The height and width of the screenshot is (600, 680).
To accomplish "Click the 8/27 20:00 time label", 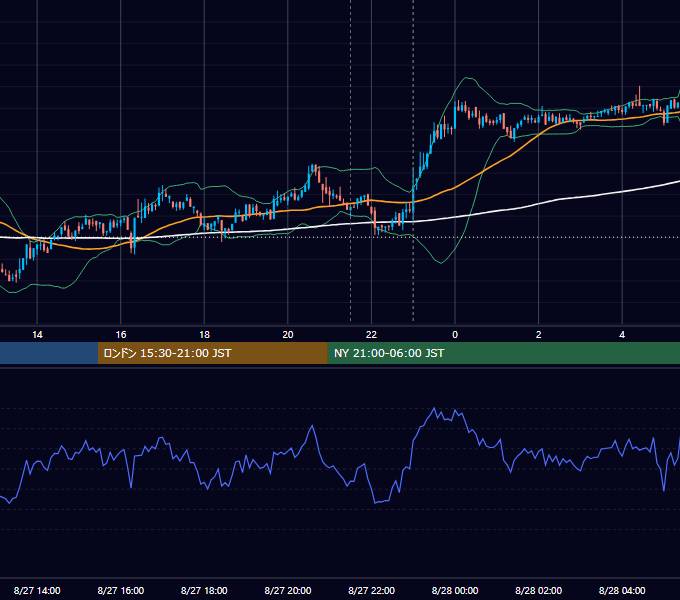I will [x=288, y=590].
